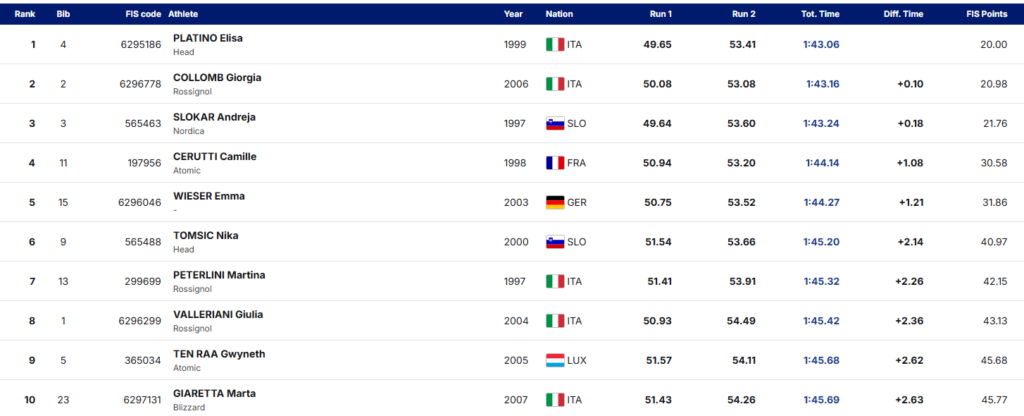Click the Slovenian flag in TOMSIC Nika's row
This screenshot has width=1024, height=416.
(554, 242)
